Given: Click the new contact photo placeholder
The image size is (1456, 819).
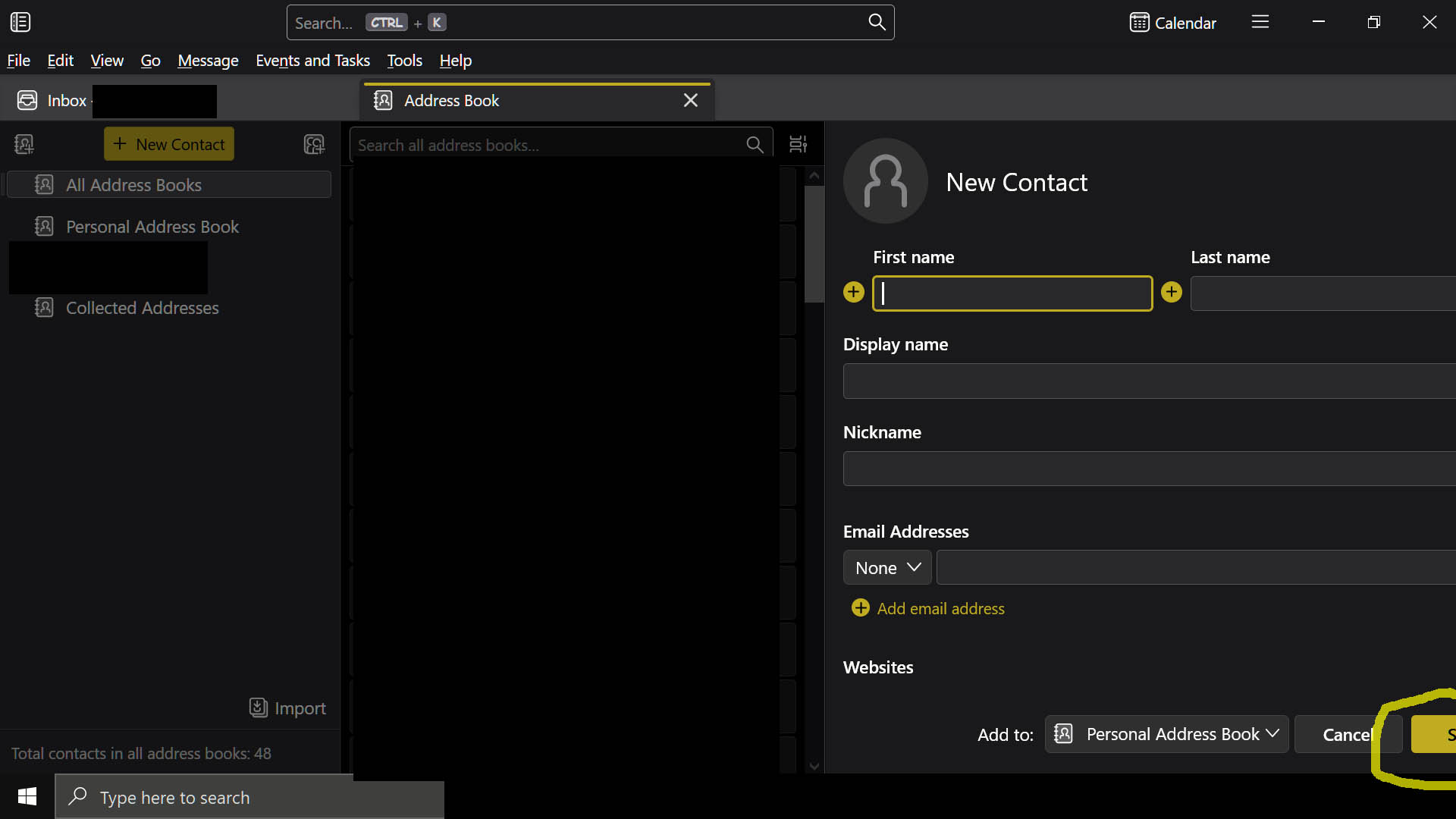Looking at the screenshot, I should click(x=885, y=181).
